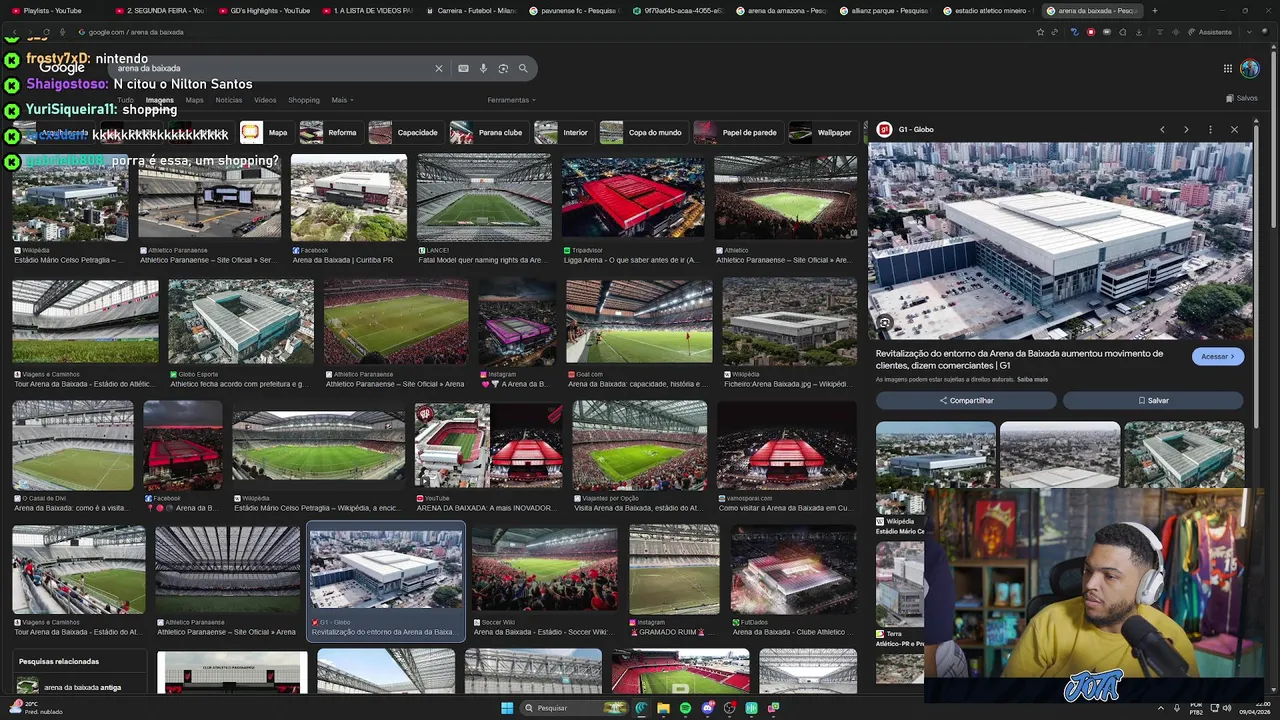The width and height of the screenshot is (1280, 720).
Task: Bookmark this page with the star icon
Action: [1040, 32]
